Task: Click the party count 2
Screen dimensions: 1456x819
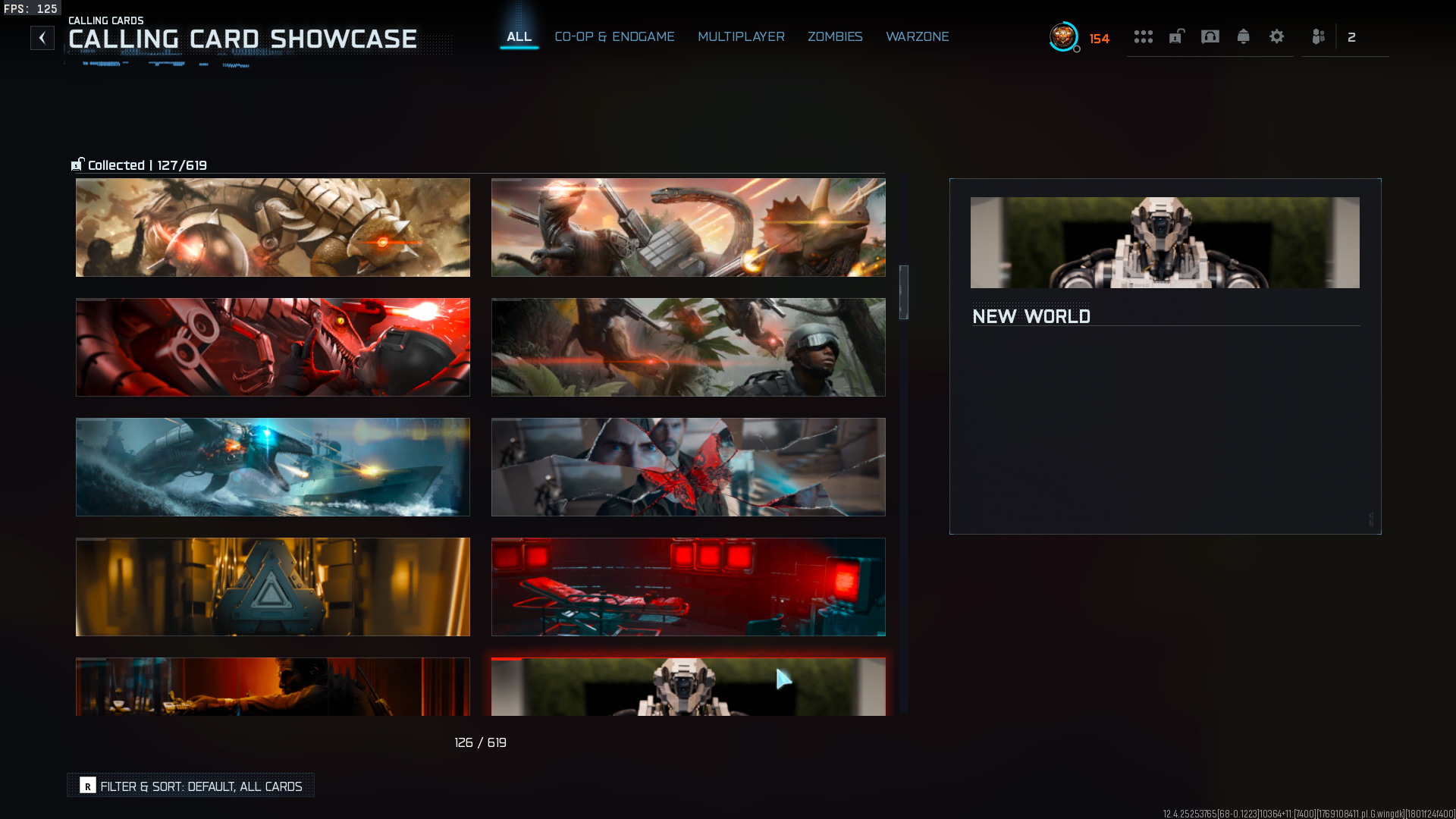Action: pos(1351,37)
